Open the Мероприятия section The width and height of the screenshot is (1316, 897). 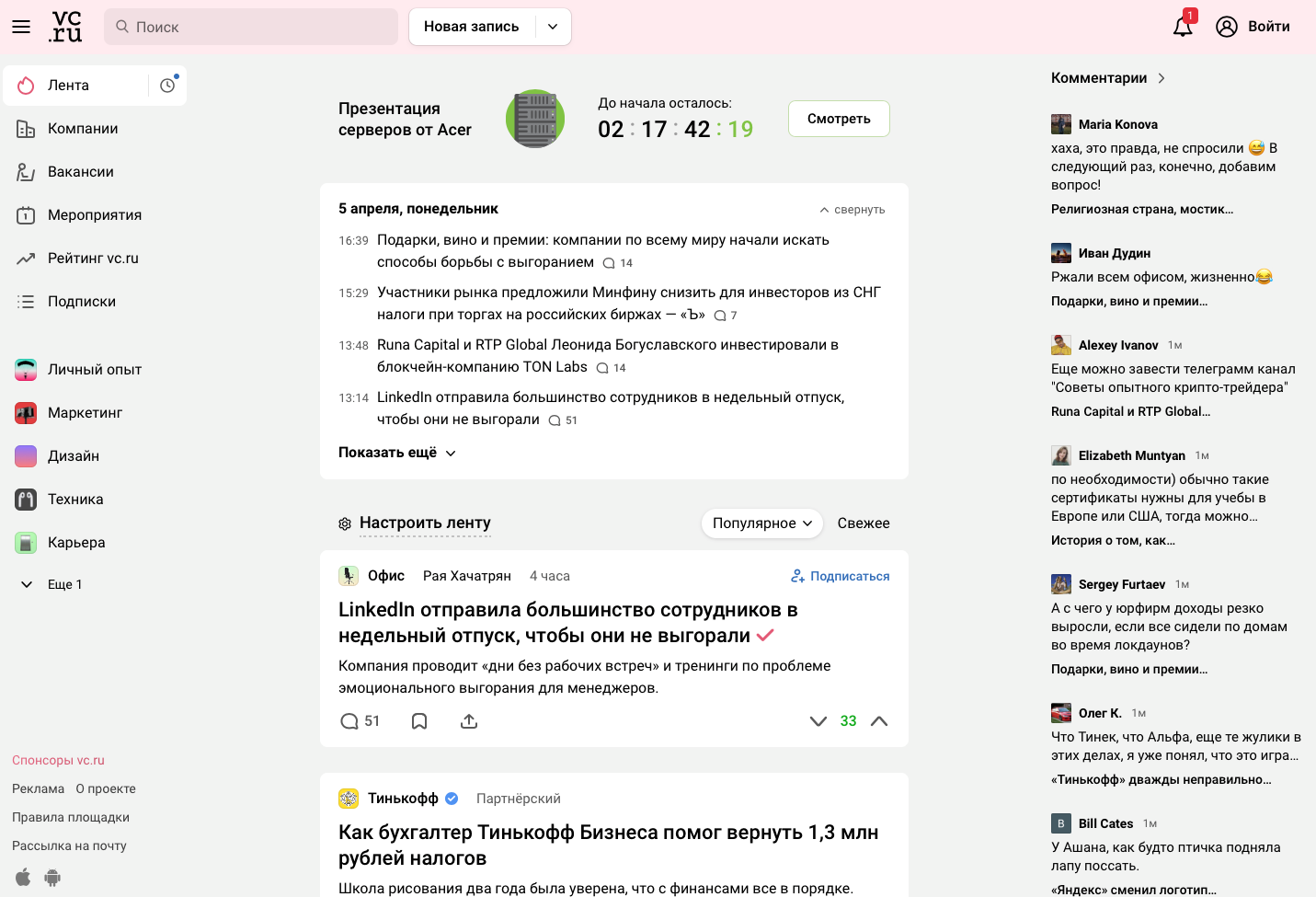(94, 215)
